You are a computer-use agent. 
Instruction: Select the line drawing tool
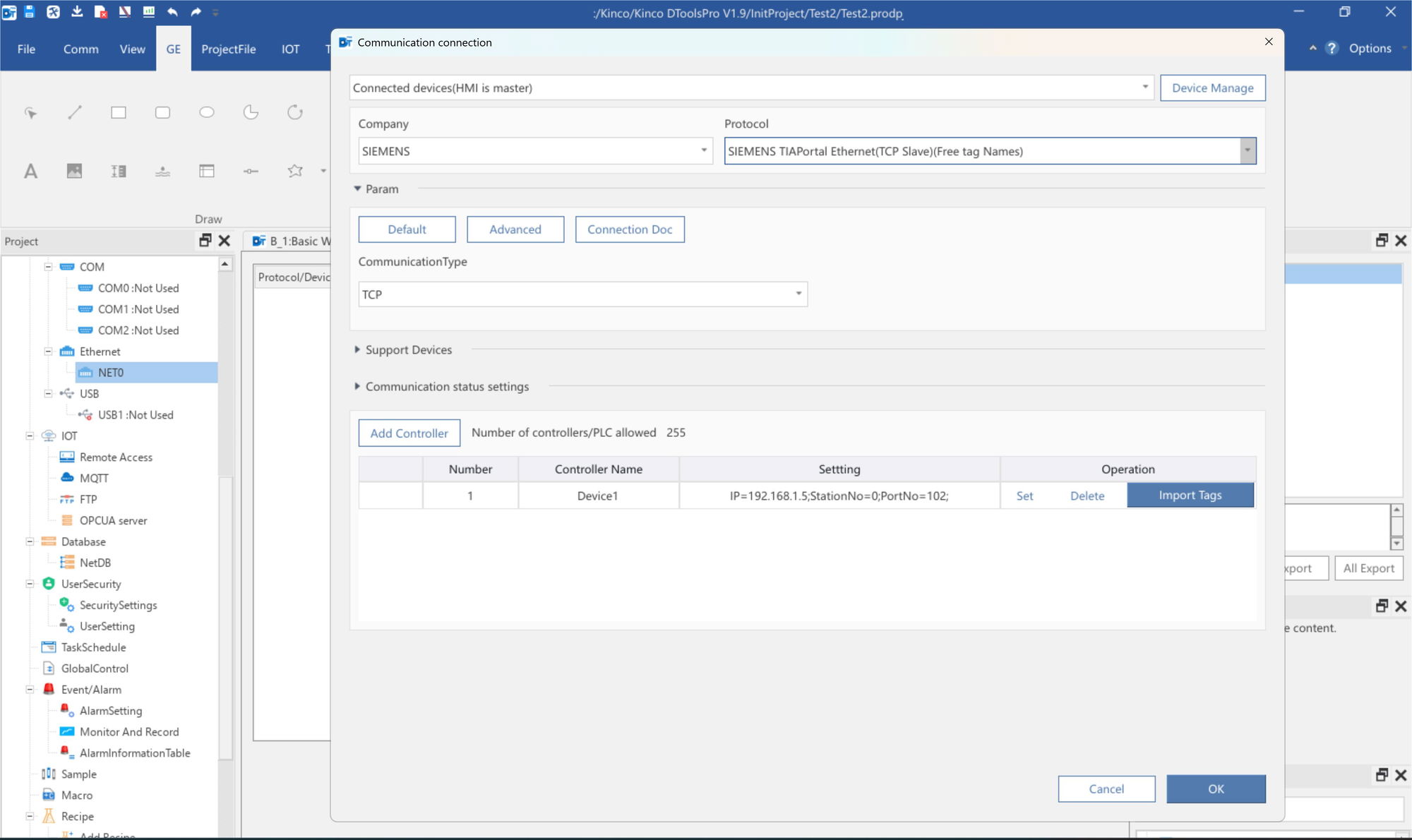point(75,112)
